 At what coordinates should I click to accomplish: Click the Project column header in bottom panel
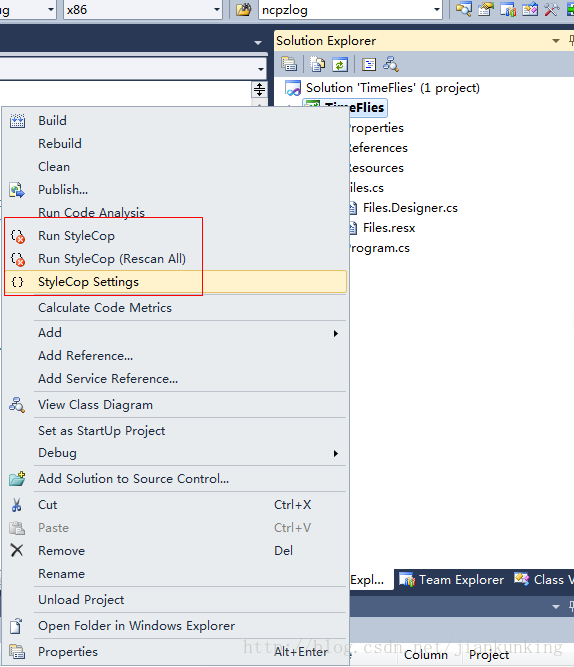(x=489, y=655)
